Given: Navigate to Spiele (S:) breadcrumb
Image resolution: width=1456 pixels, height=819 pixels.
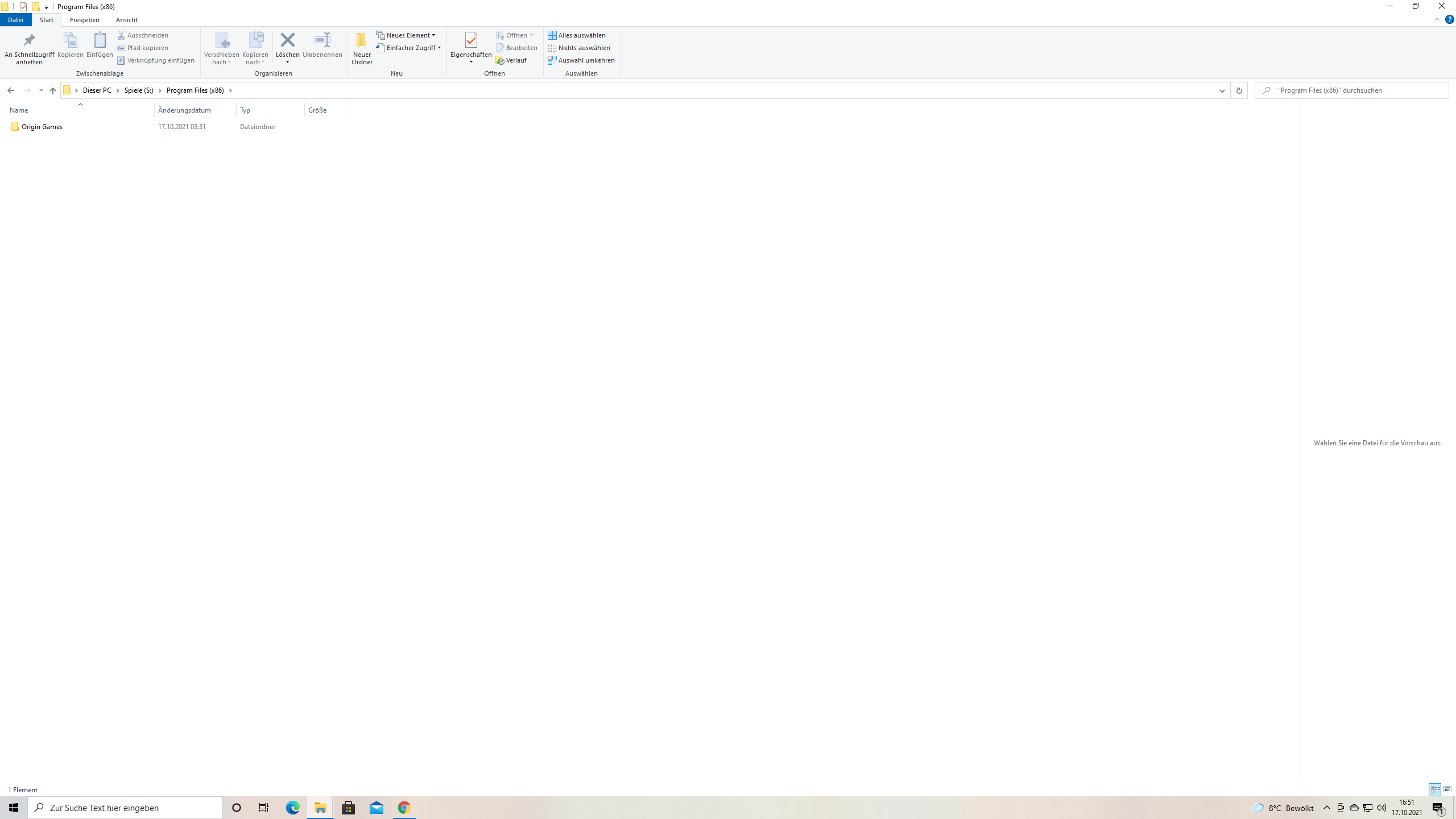Looking at the screenshot, I should (x=139, y=90).
